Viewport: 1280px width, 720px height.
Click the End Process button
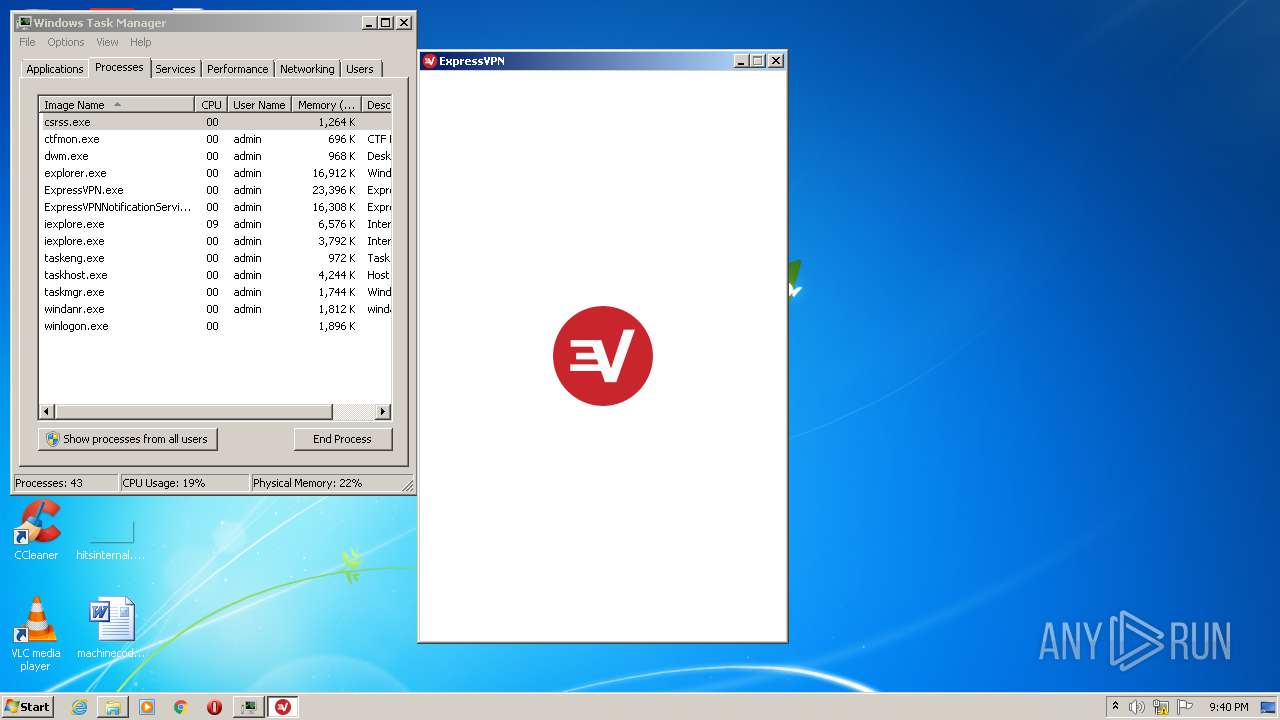pyautogui.click(x=342, y=439)
